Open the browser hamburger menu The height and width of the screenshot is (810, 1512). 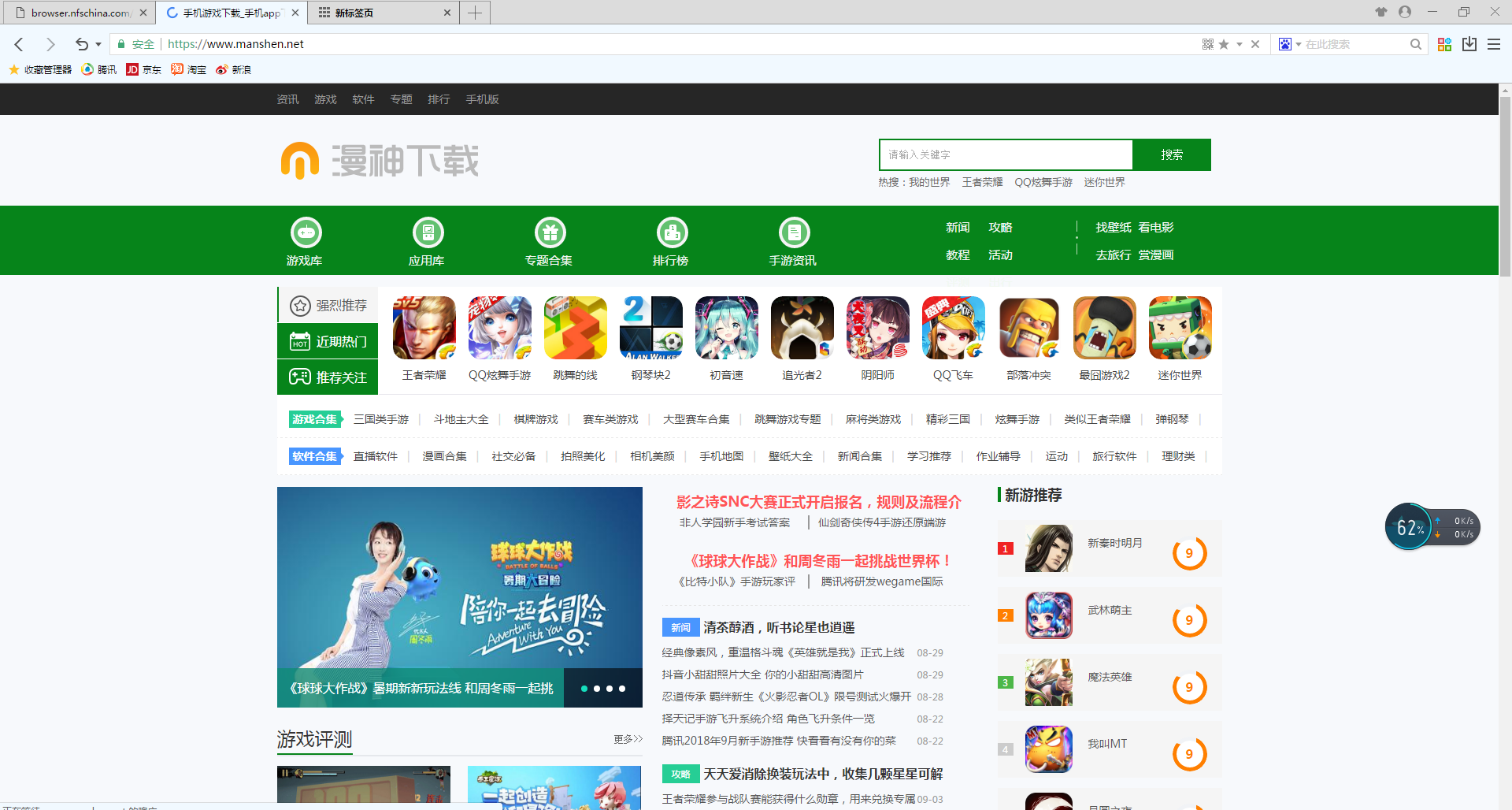point(1494,44)
